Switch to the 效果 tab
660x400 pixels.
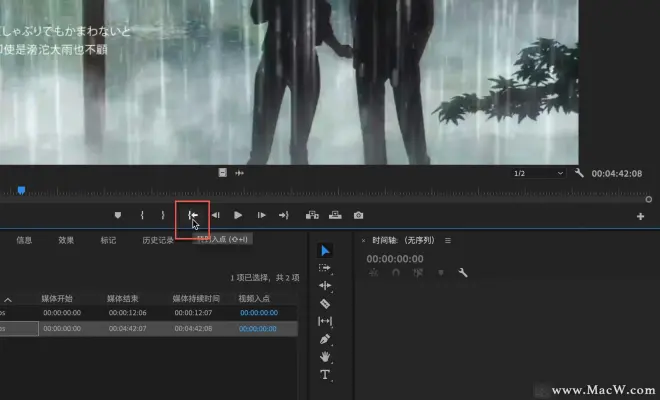tap(66, 240)
